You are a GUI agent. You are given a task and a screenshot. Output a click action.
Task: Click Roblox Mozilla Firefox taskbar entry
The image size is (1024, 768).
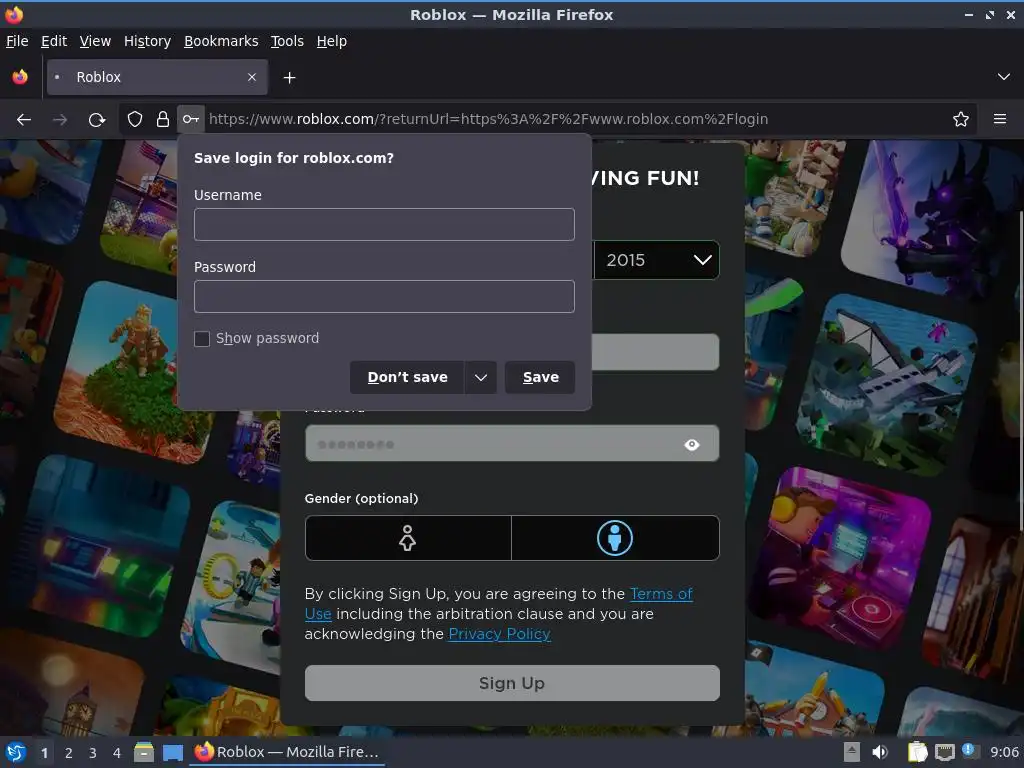pos(287,752)
